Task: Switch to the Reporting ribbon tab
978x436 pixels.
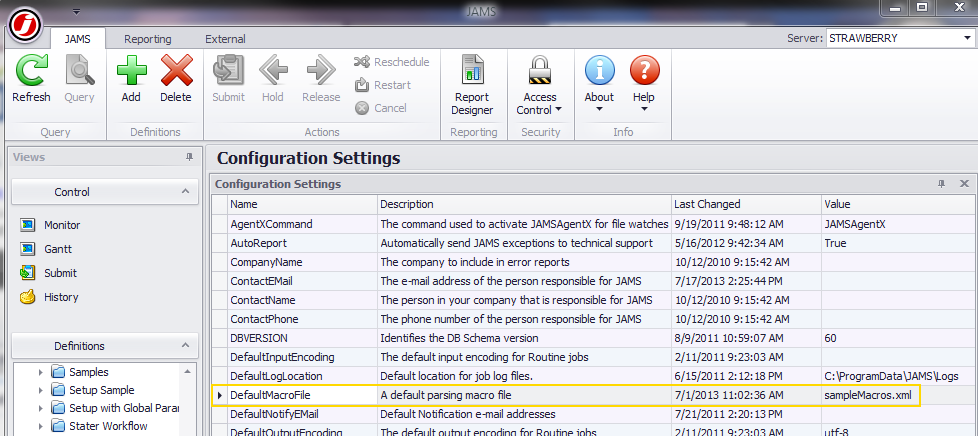Action: pos(148,39)
